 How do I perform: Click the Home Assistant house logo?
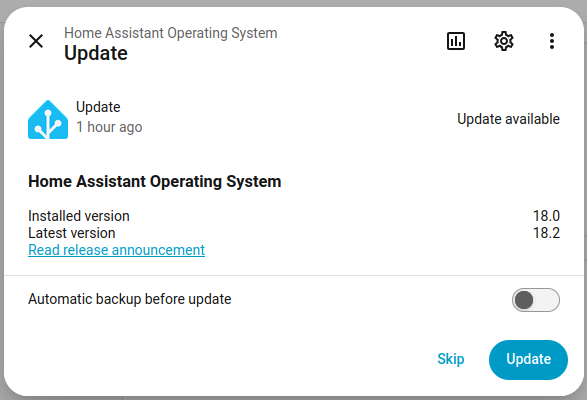[x=48, y=119]
